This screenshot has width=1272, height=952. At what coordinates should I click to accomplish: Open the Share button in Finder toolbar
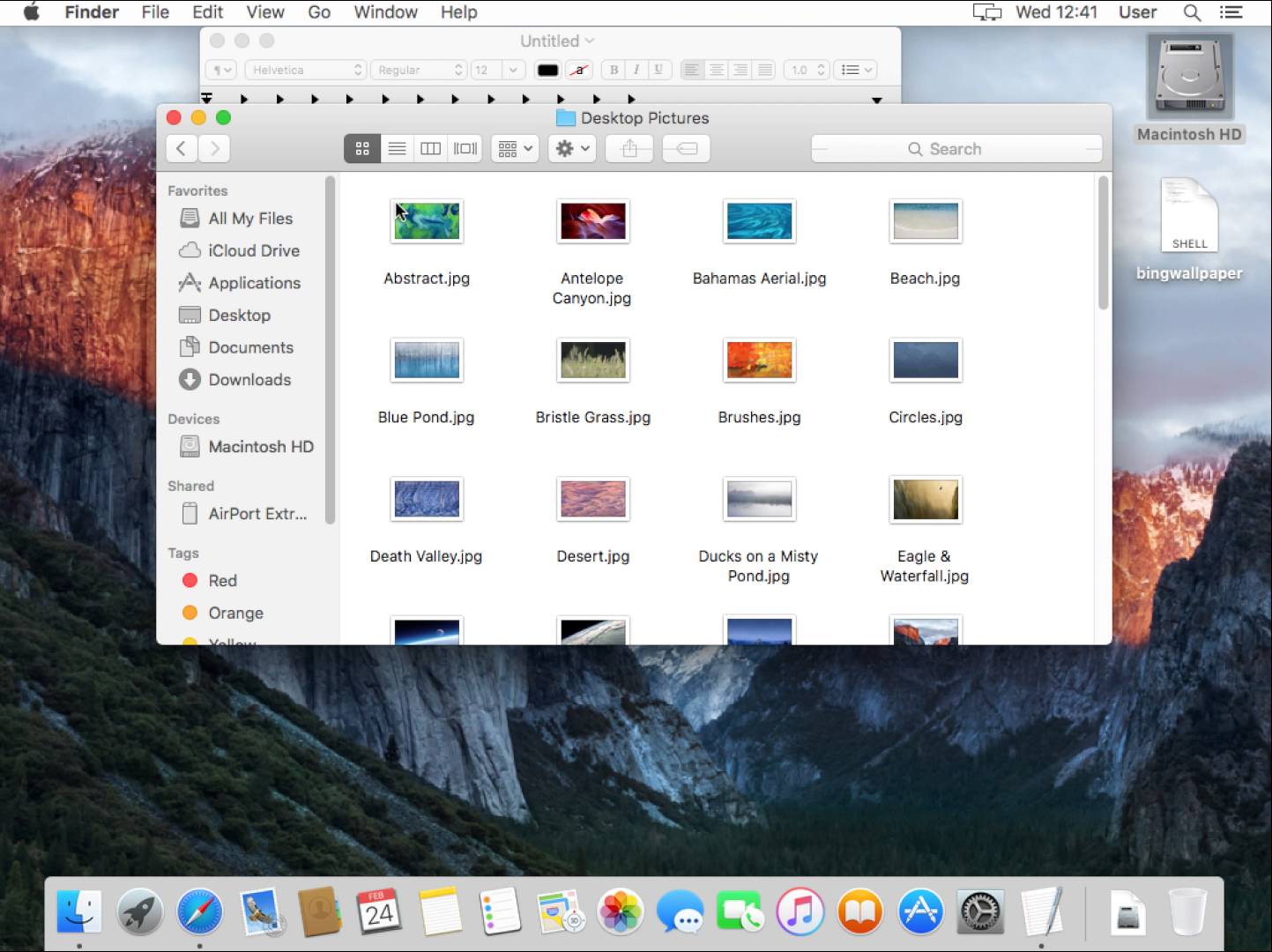(x=629, y=148)
